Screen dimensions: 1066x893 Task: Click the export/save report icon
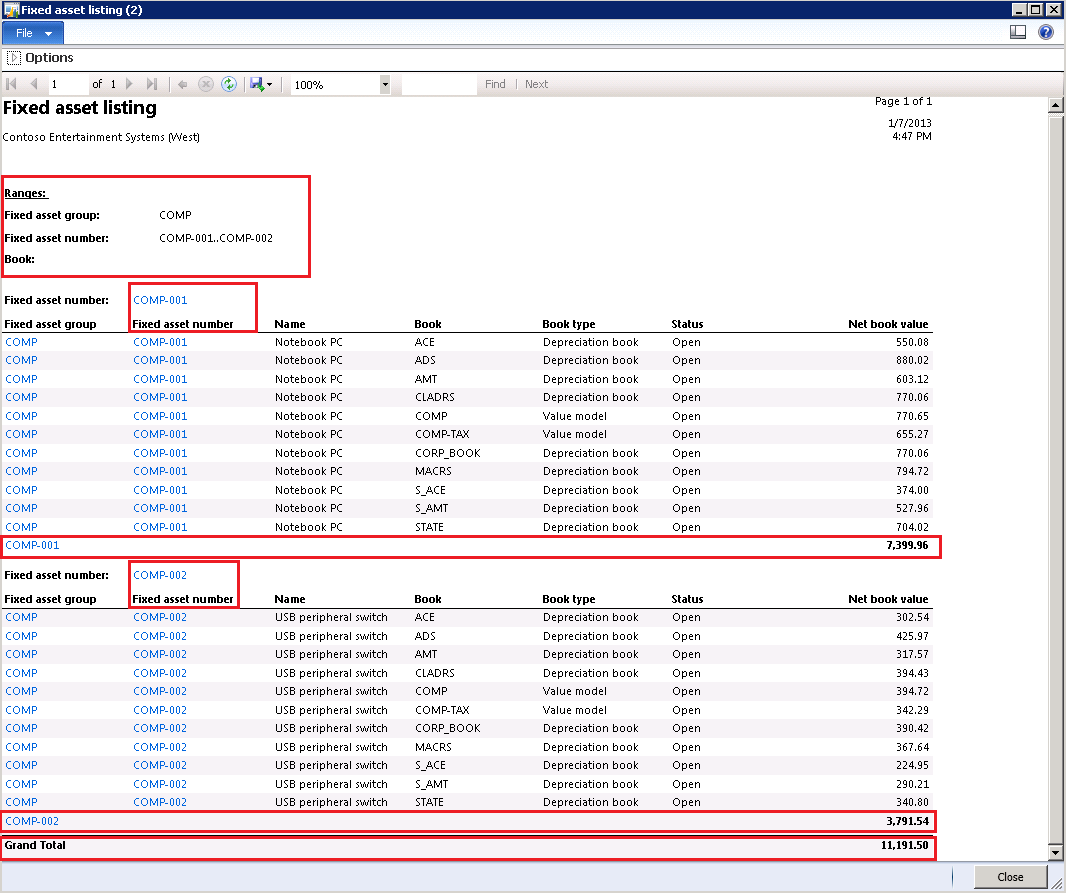point(255,84)
